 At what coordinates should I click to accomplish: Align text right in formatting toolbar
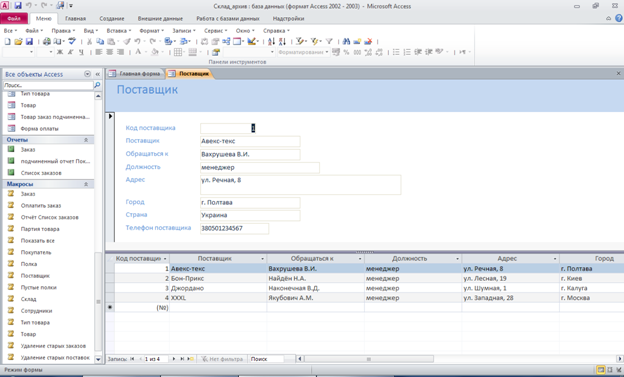[x=120, y=52]
